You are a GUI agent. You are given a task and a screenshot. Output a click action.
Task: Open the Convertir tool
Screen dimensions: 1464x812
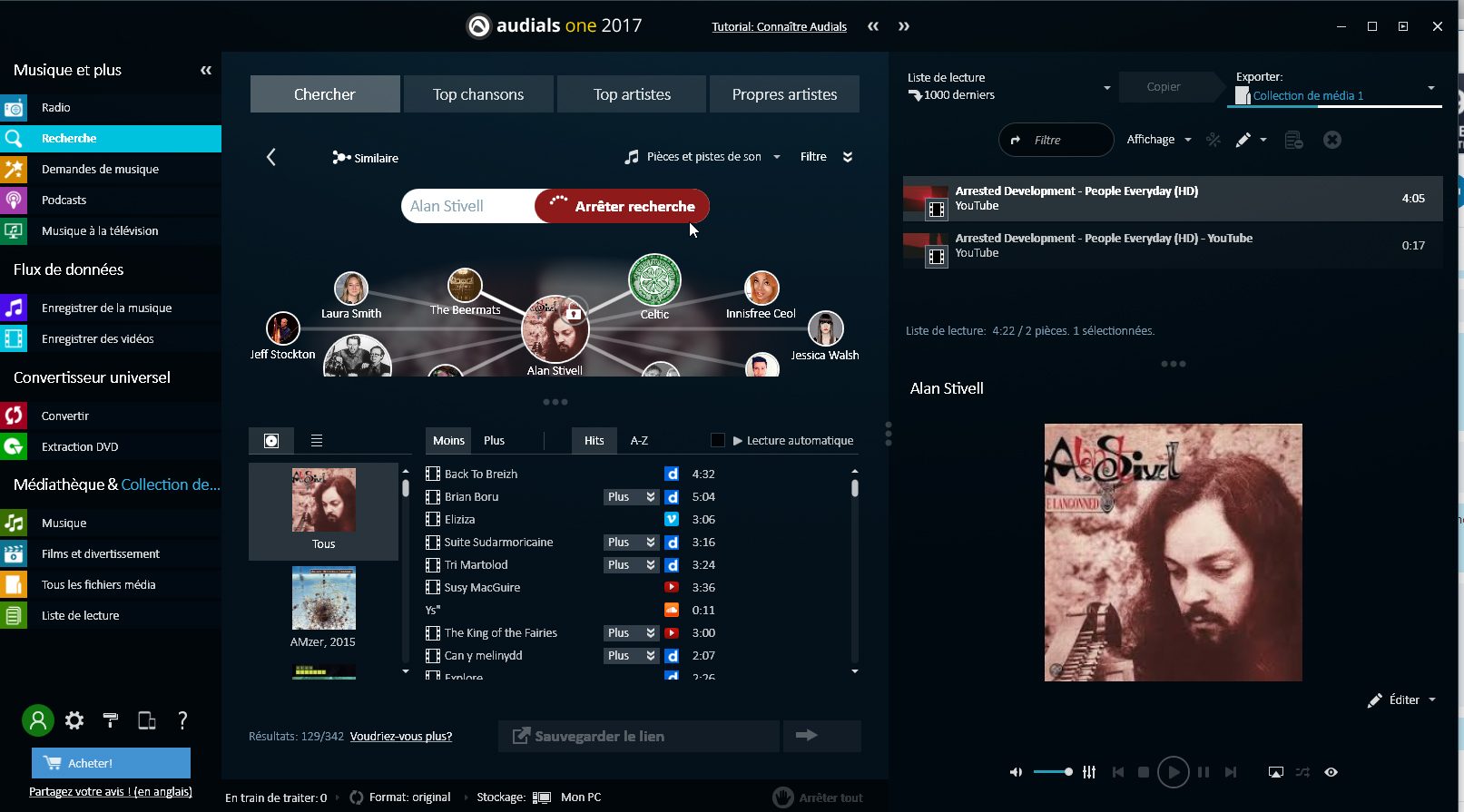tap(111, 416)
